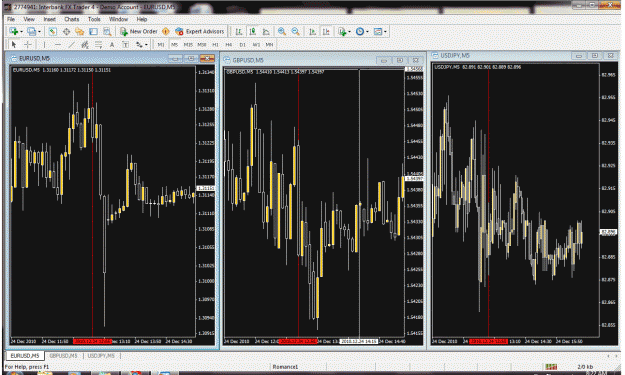The height and width of the screenshot is (375, 625).
Task: Open the Indicators list icon
Action: 342,31
